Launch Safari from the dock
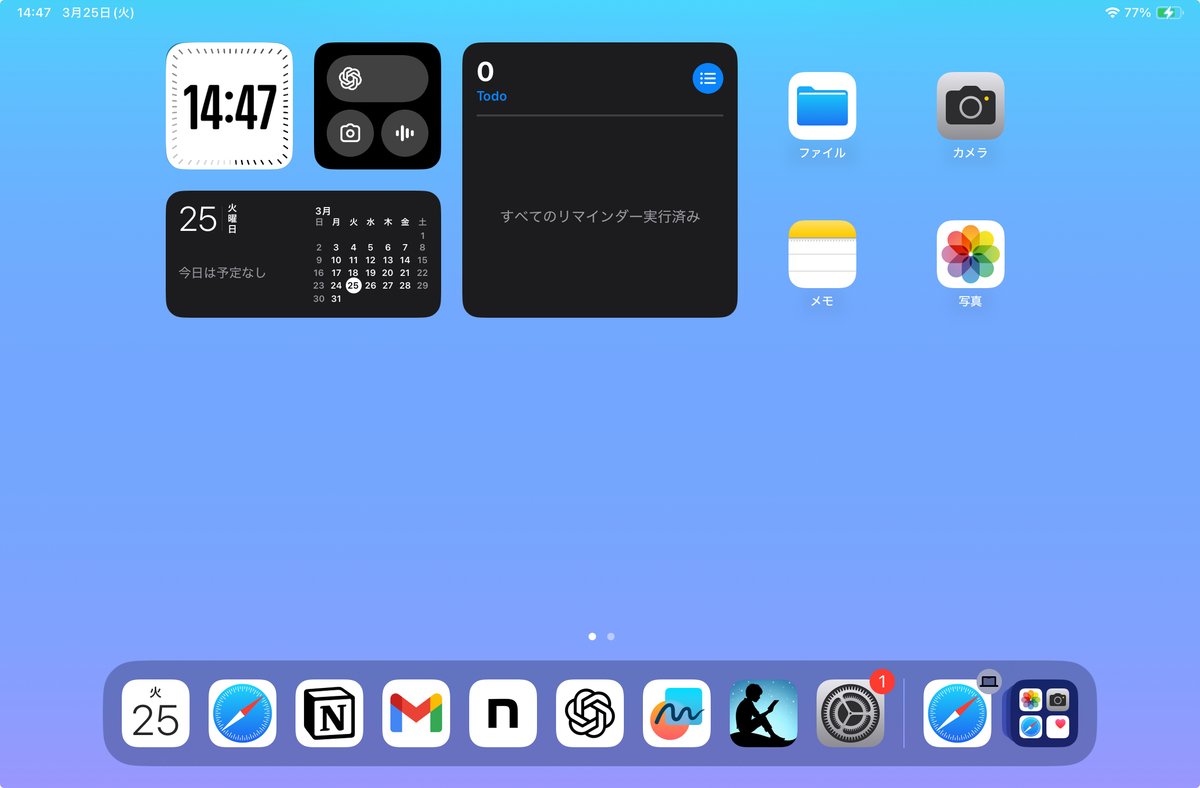This screenshot has height=788, width=1200. coord(241,714)
